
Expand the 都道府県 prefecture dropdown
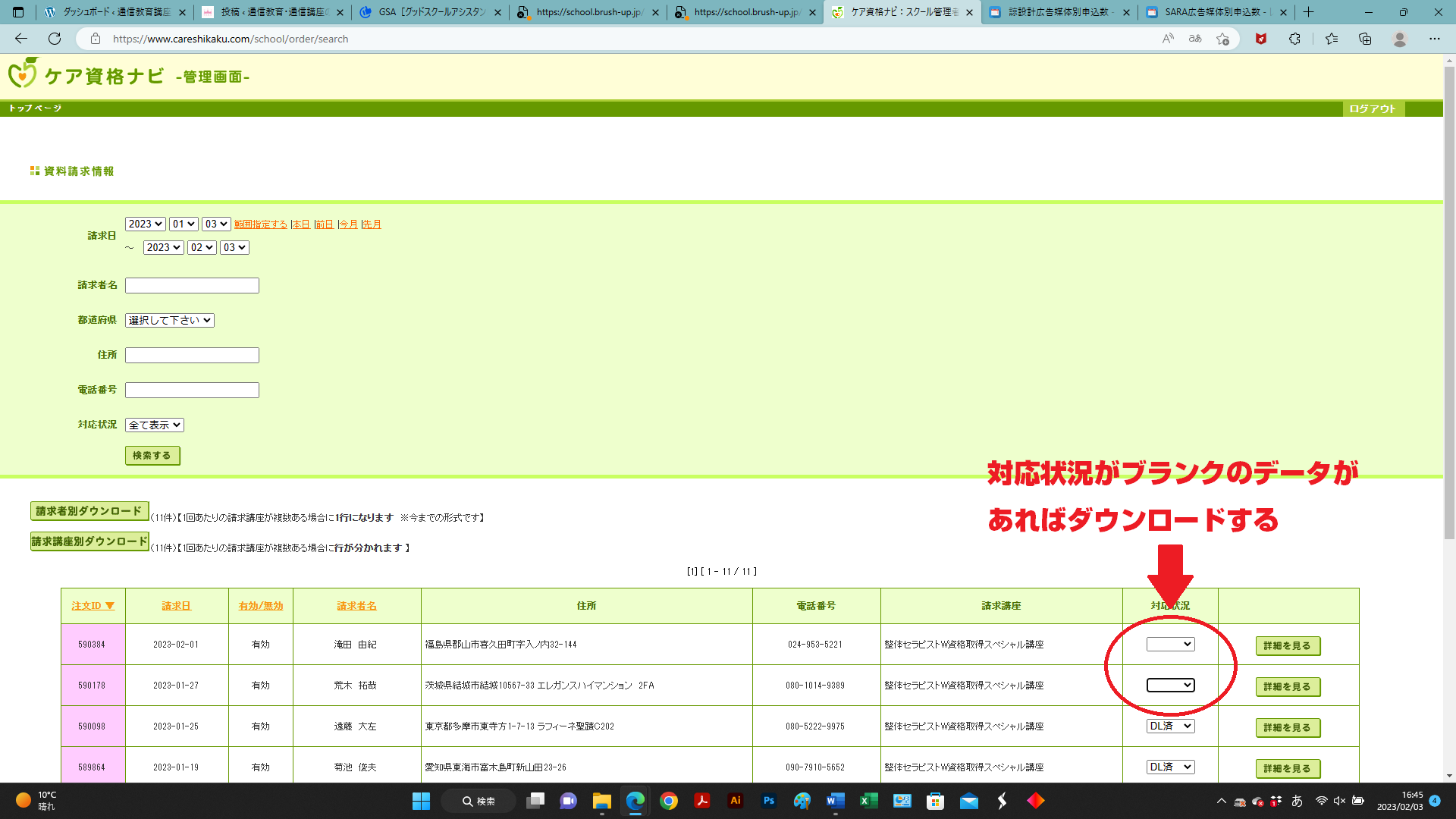pyautogui.click(x=170, y=320)
